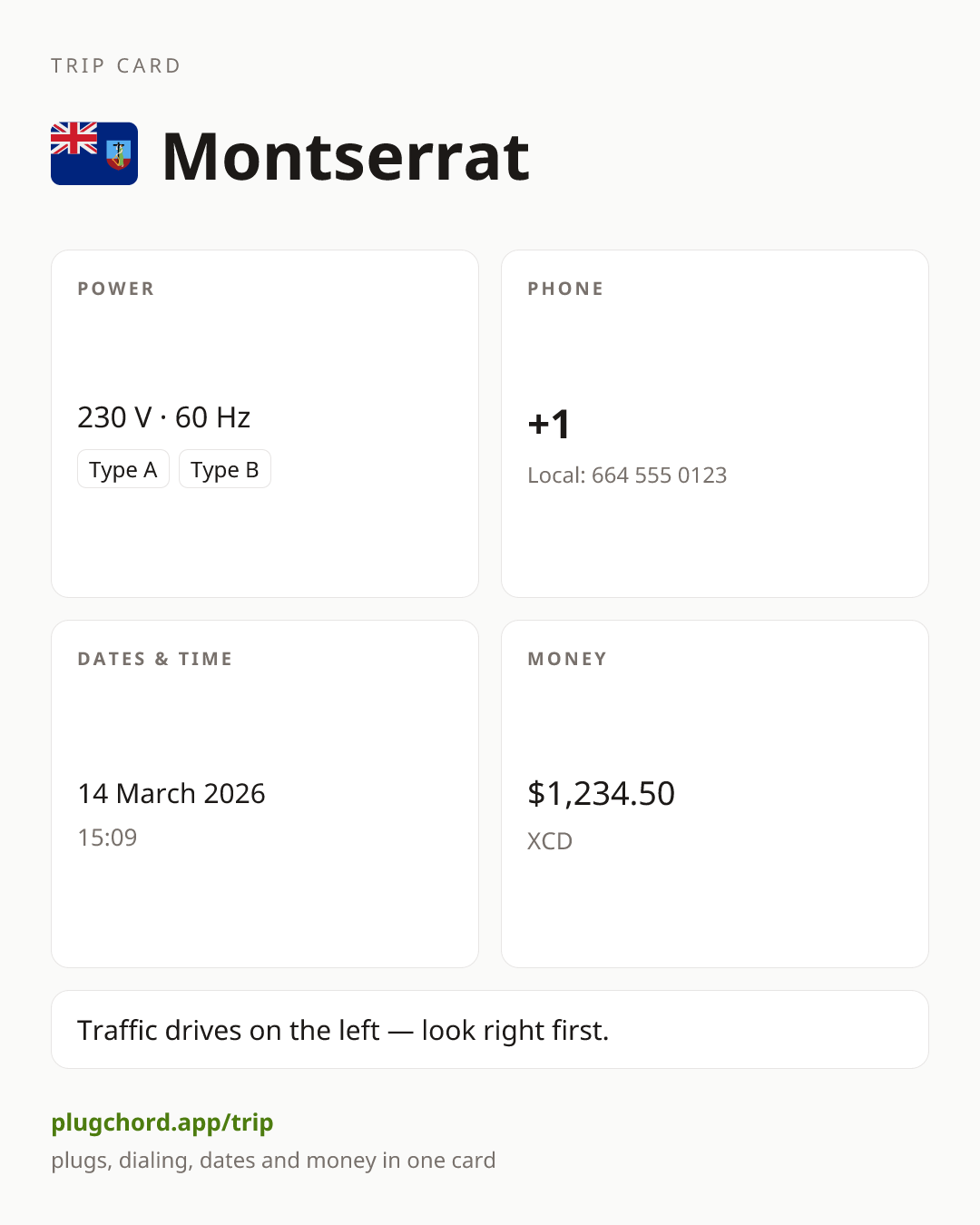Open the plugchord.app/trip link
The width and height of the screenshot is (980, 1225).
(x=162, y=1122)
